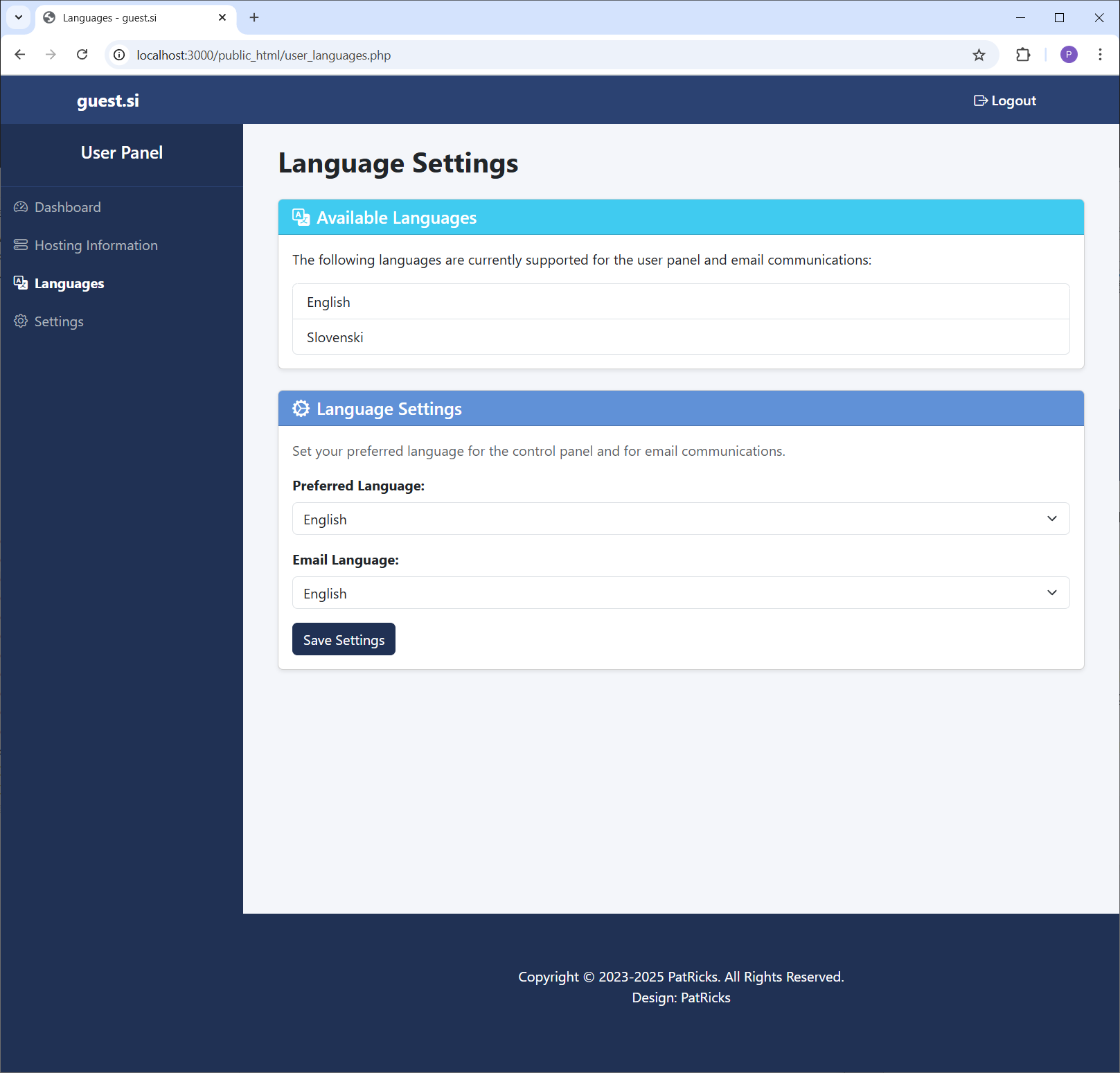
Task: Select Slovenski from the available languages list
Action: tap(335, 337)
